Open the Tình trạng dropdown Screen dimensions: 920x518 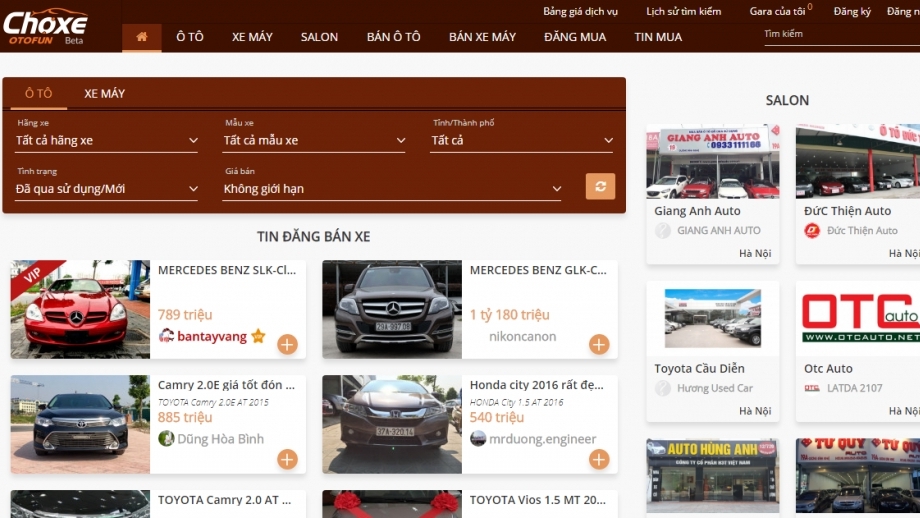click(106, 189)
